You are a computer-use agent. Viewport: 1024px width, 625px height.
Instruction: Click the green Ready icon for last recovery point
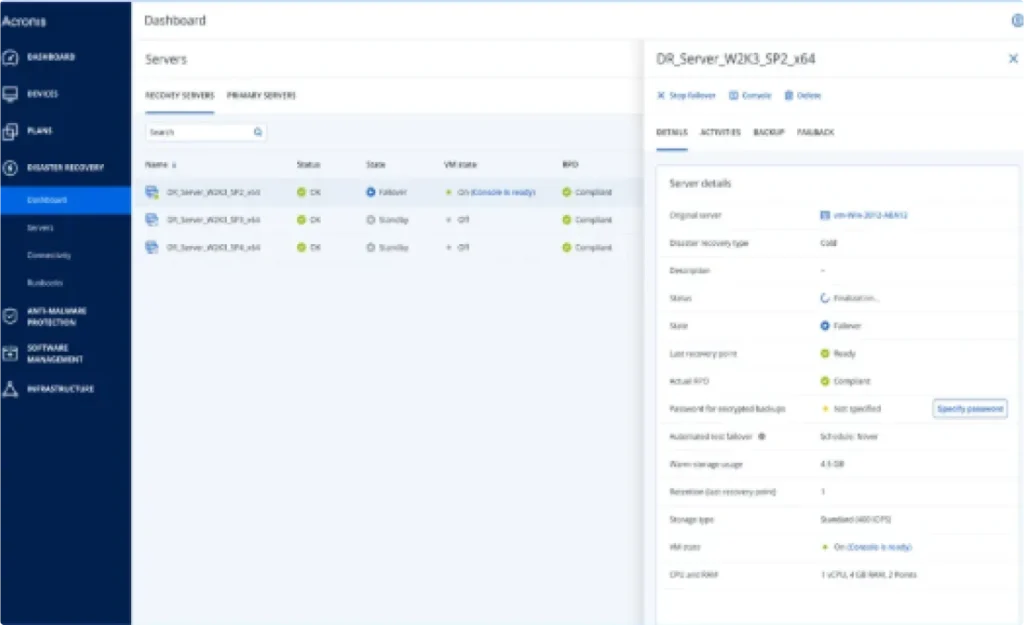825,353
